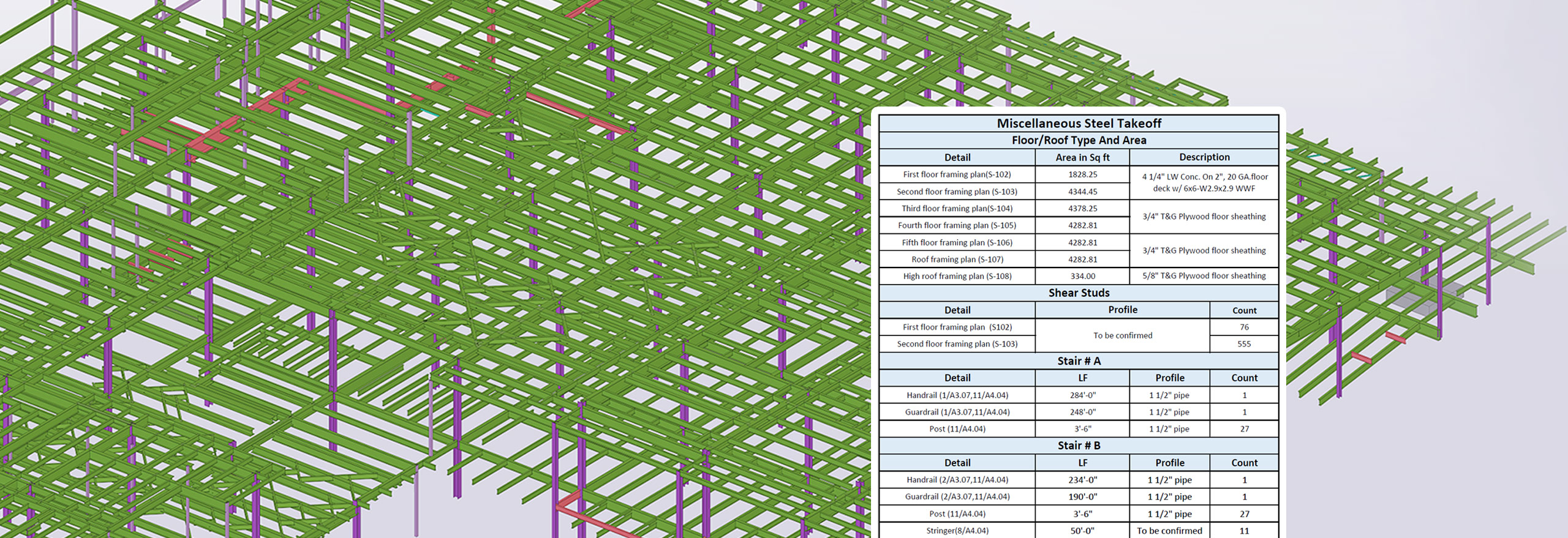Select the Second floor area 4344.45 cell

pyautogui.click(x=1082, y=192)
